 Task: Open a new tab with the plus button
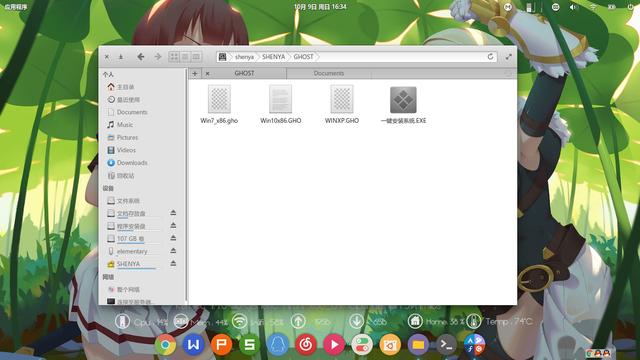pos(195,73)
